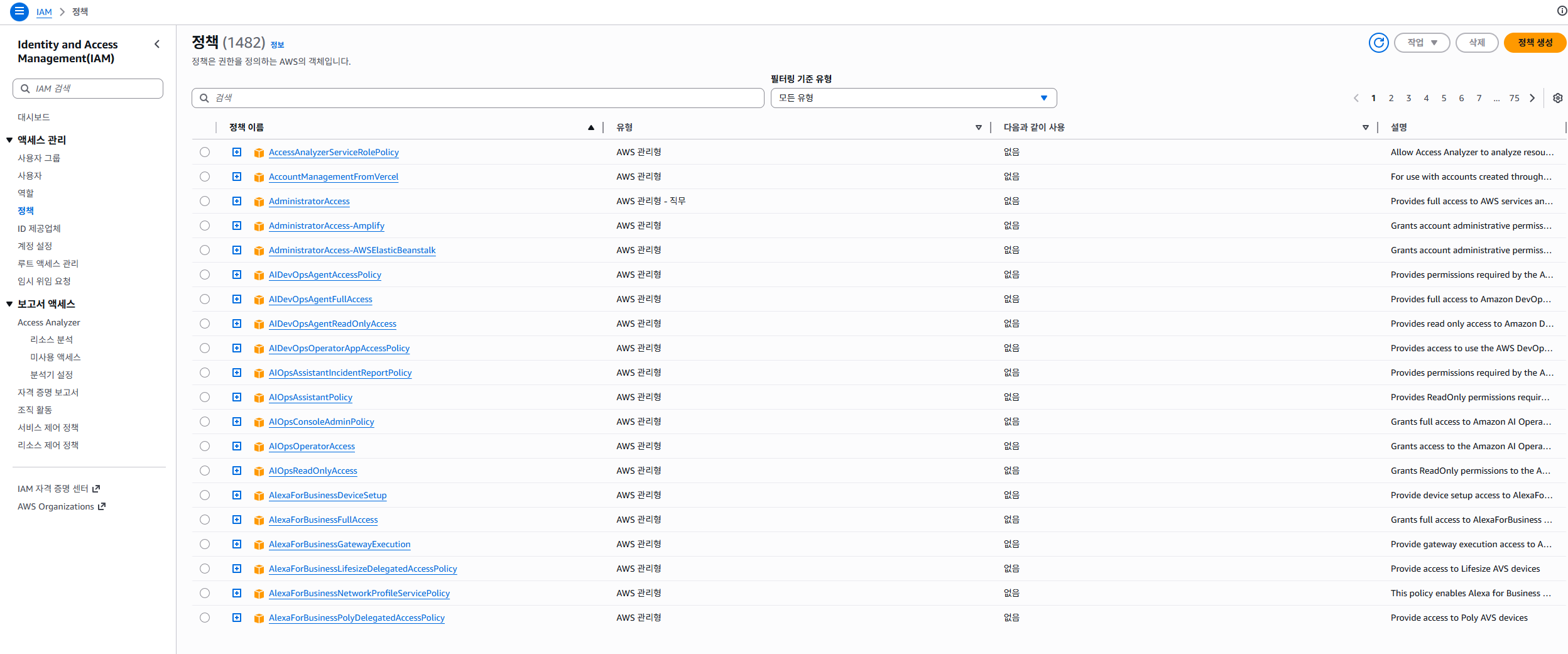Expand details for AdministratorAccess-Amplify row
The width and height of the screenshot is (1568, 654).
point(237,226)
